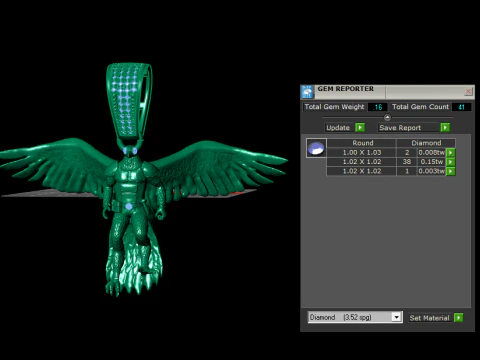The image size is (480, 360).
Task: Click the Total Gem Count value 41
Action: [x=461, y=107]
